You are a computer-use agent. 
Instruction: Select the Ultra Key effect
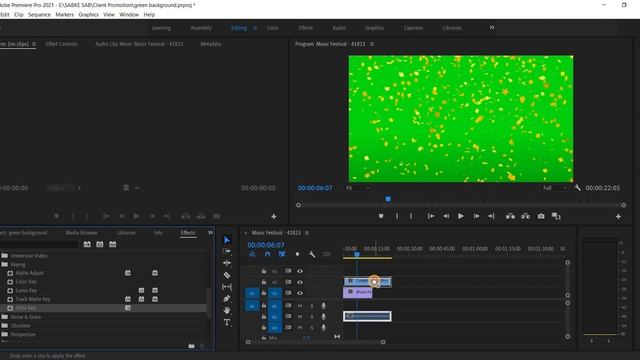(x=26, y=308)
